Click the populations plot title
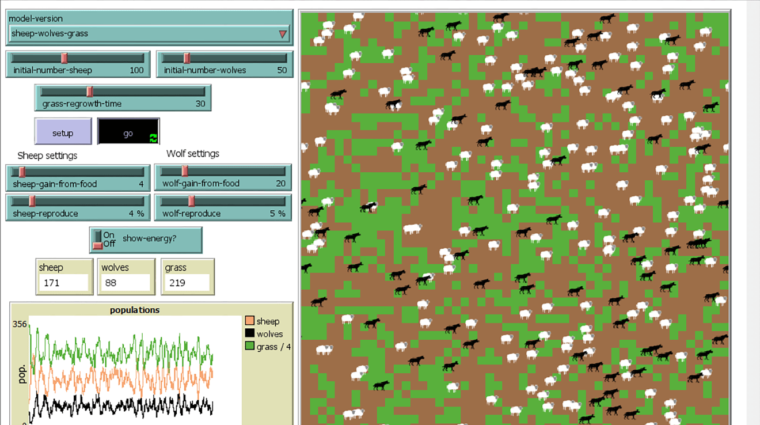Screen dimensions: 760x425 (135, 310)
